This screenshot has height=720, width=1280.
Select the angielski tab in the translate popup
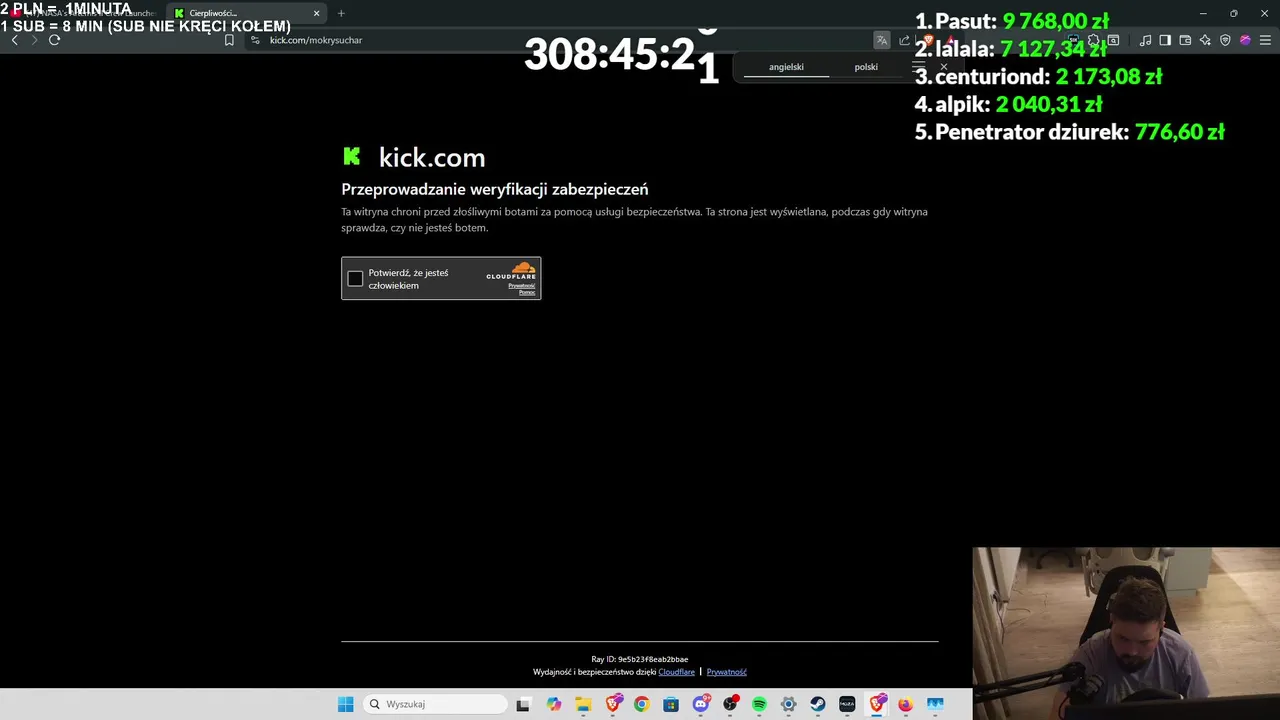click(786, 67)
